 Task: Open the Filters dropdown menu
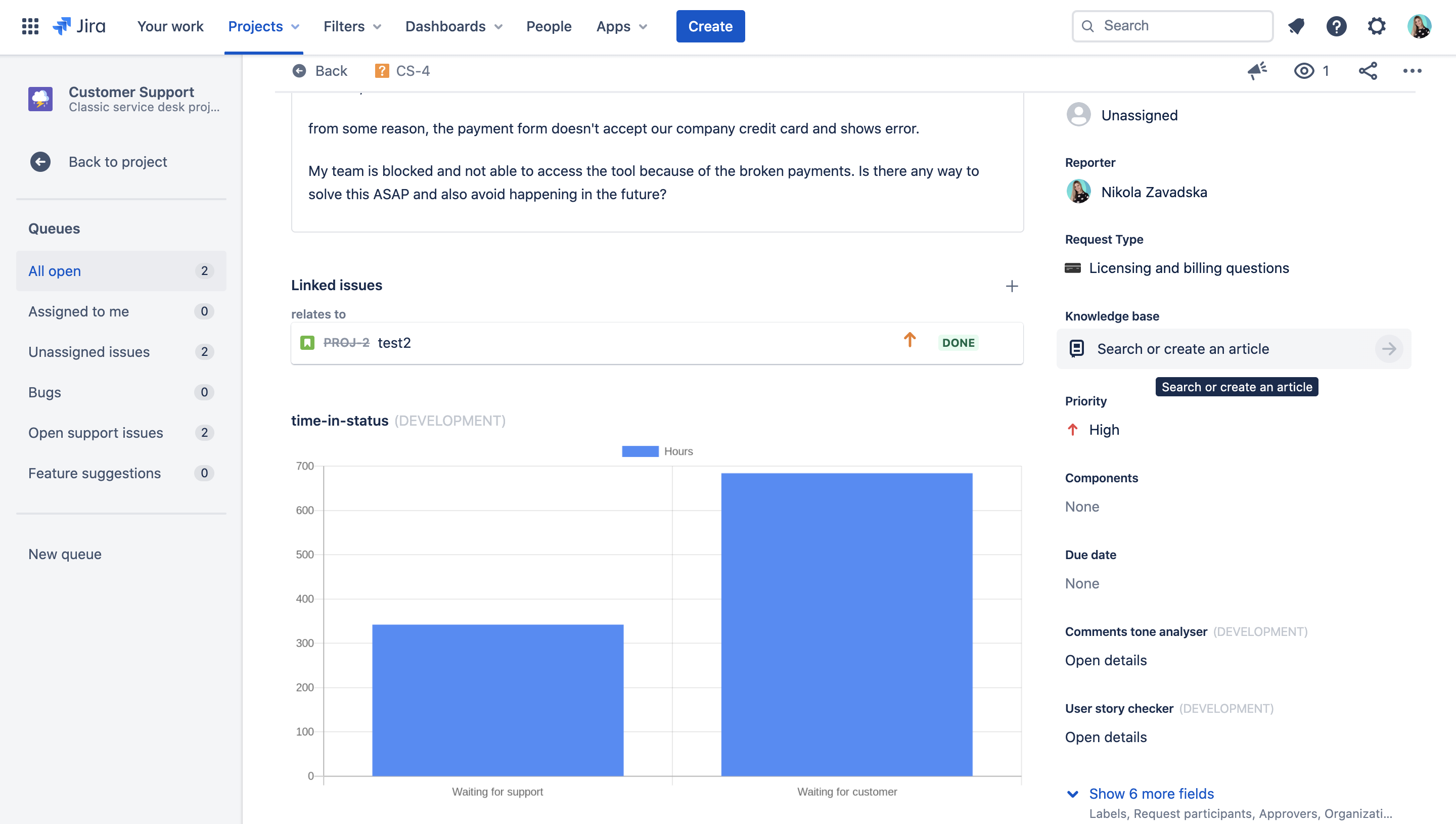[x=352, y=26]
